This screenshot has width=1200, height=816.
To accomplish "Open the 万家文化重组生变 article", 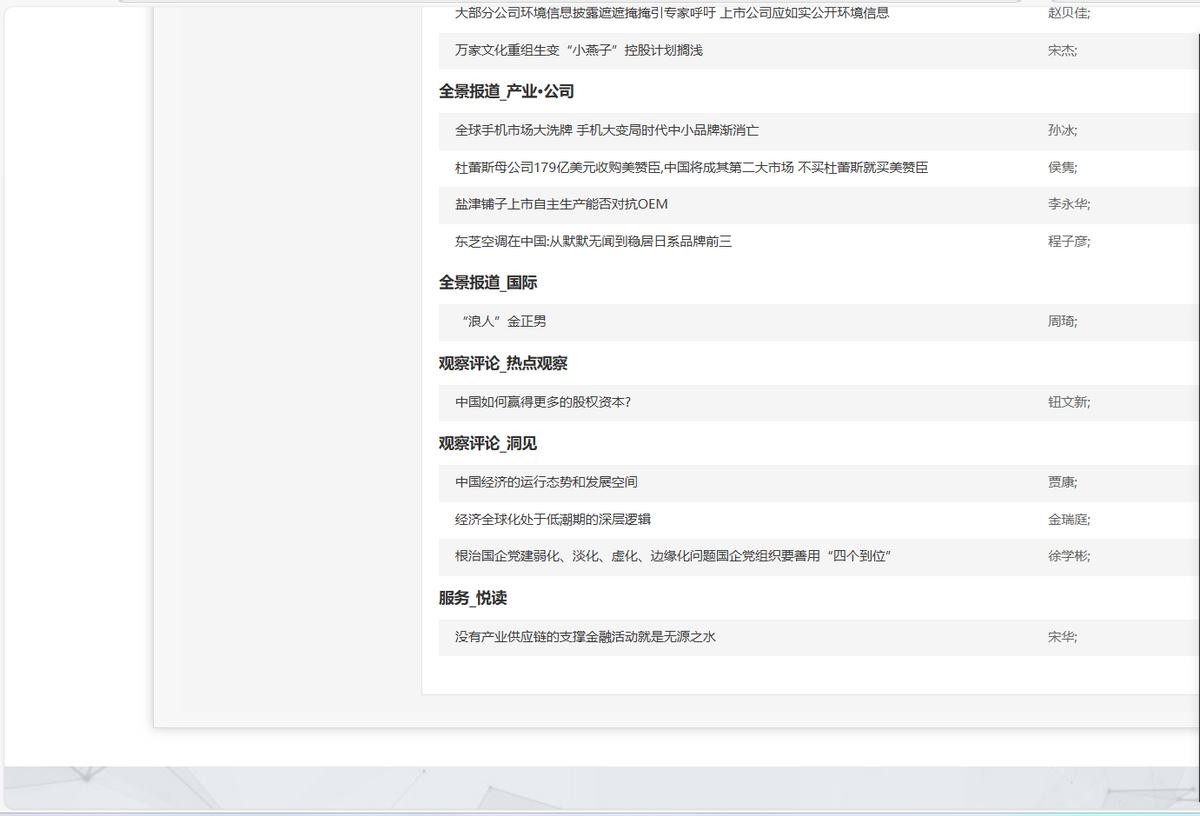I will click(578, 51).
